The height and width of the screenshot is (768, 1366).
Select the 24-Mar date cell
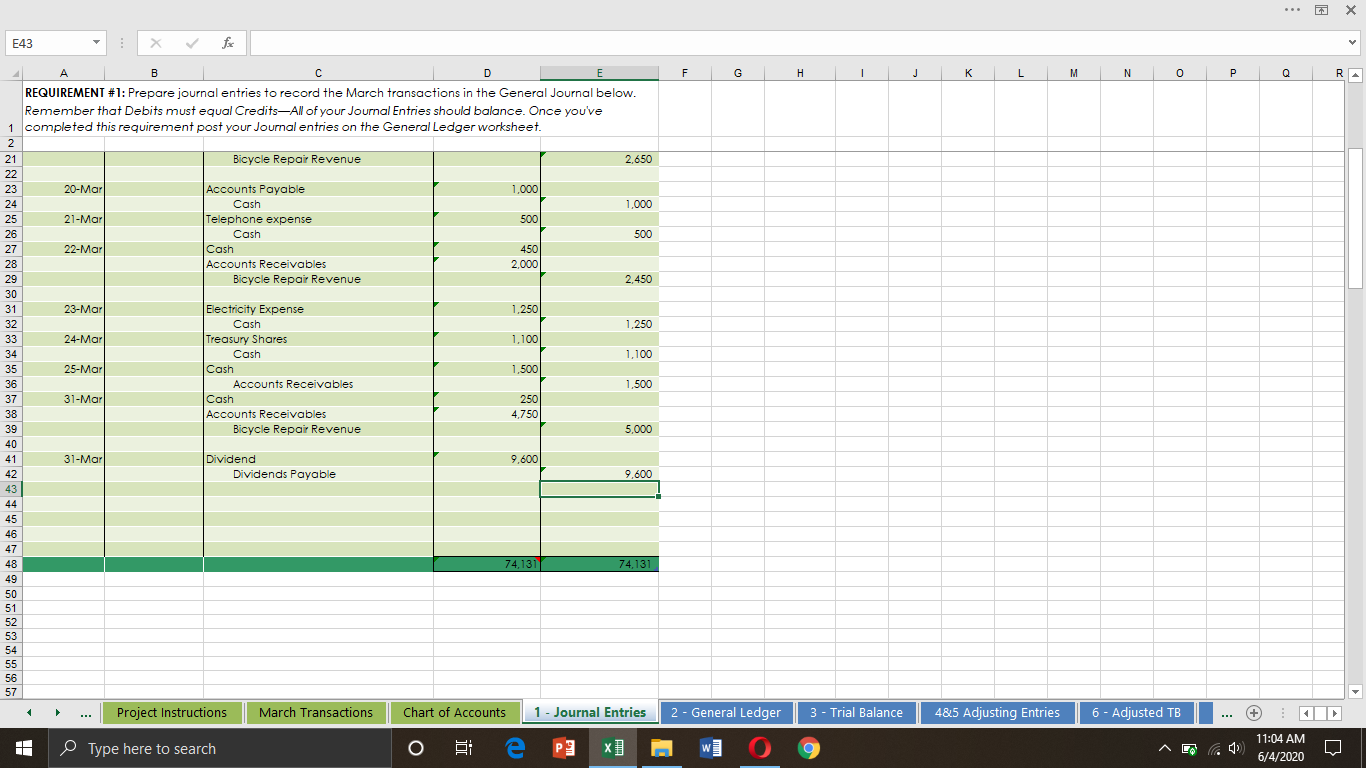(64, 339)
